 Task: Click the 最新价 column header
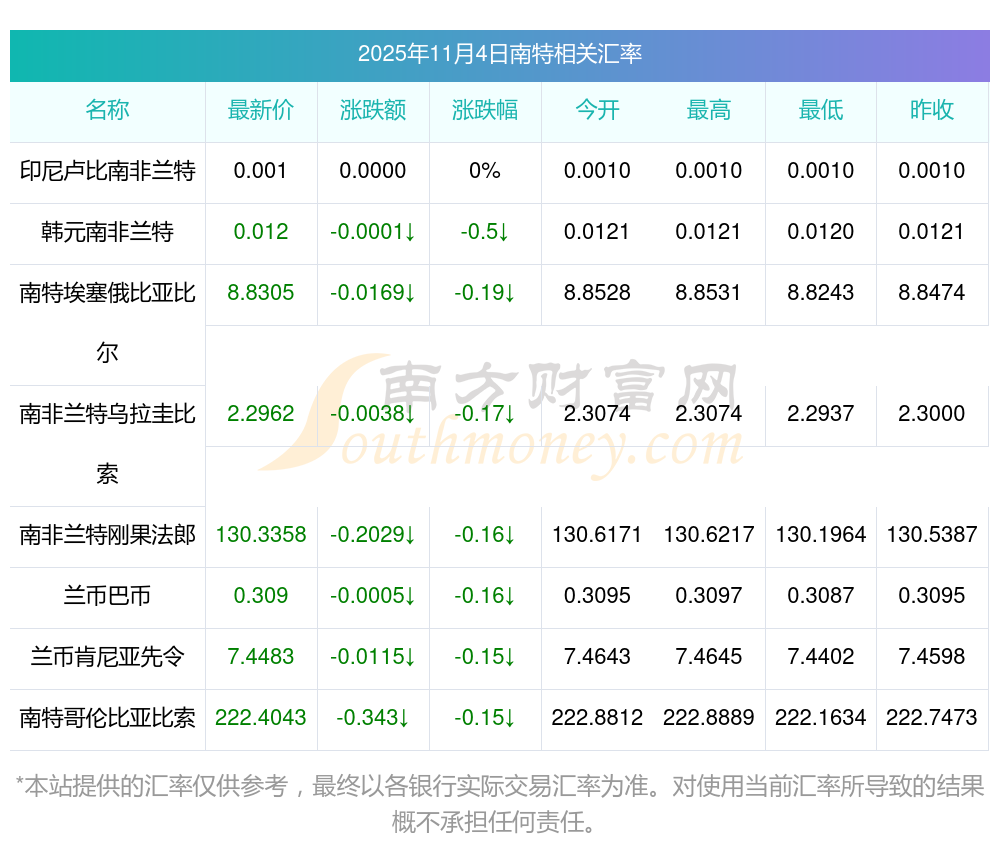click(x=261, y=110)
